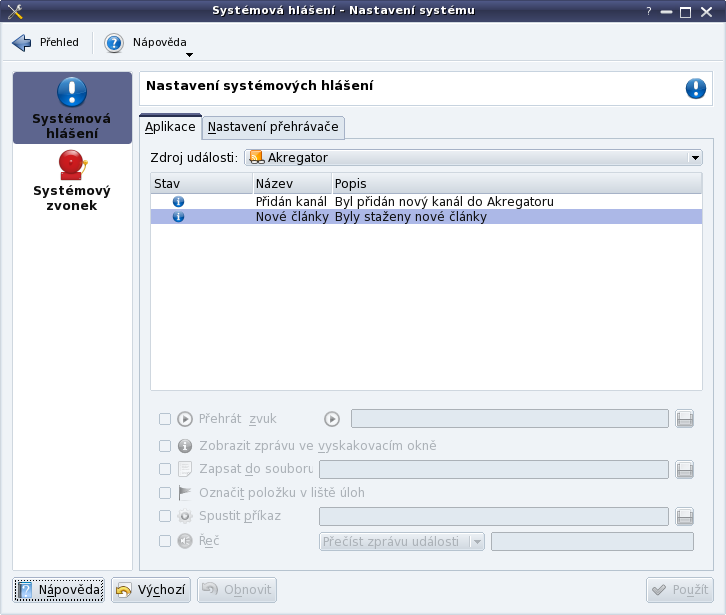The image size is (726, 615).
Task: Click info icon in Nové články row
Action: tap(178, 216)
